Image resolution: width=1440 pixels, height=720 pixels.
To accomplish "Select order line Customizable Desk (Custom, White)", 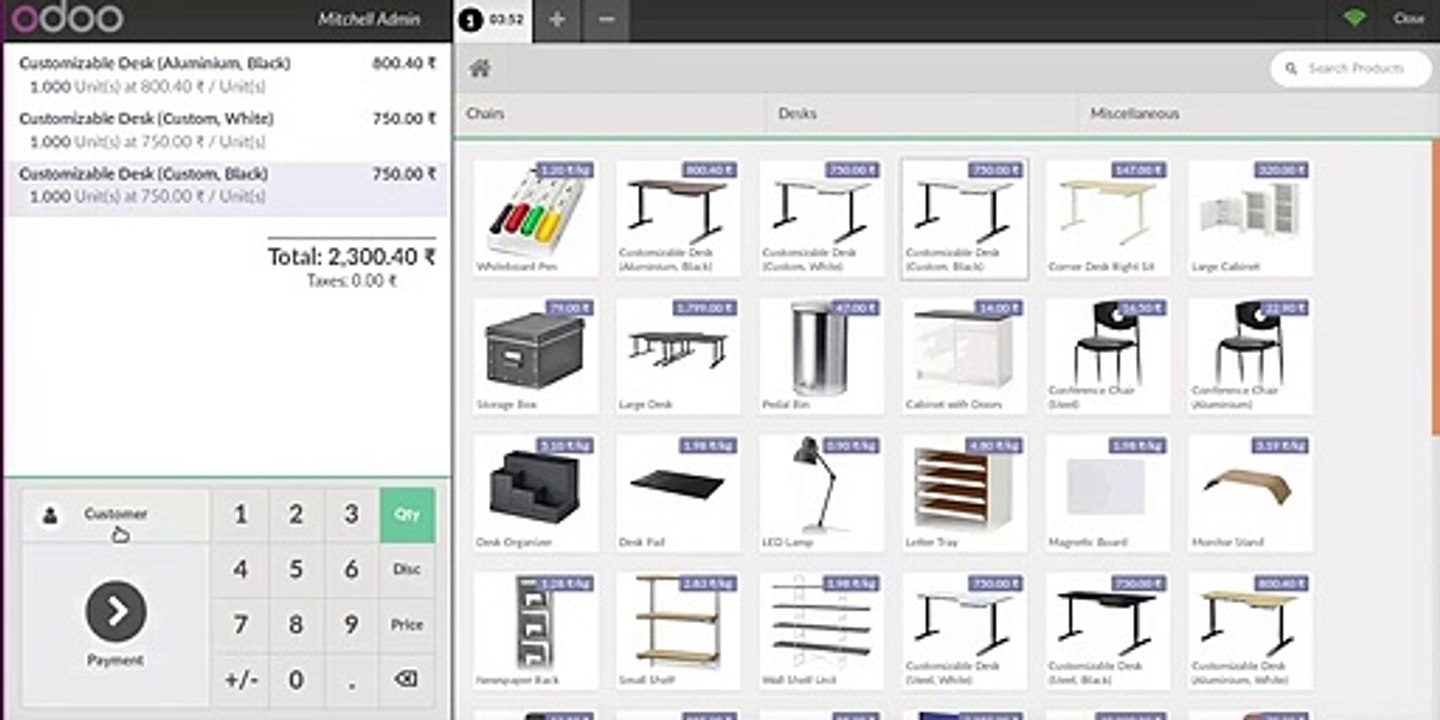I will pyautogui.click(x=227, y=130).
